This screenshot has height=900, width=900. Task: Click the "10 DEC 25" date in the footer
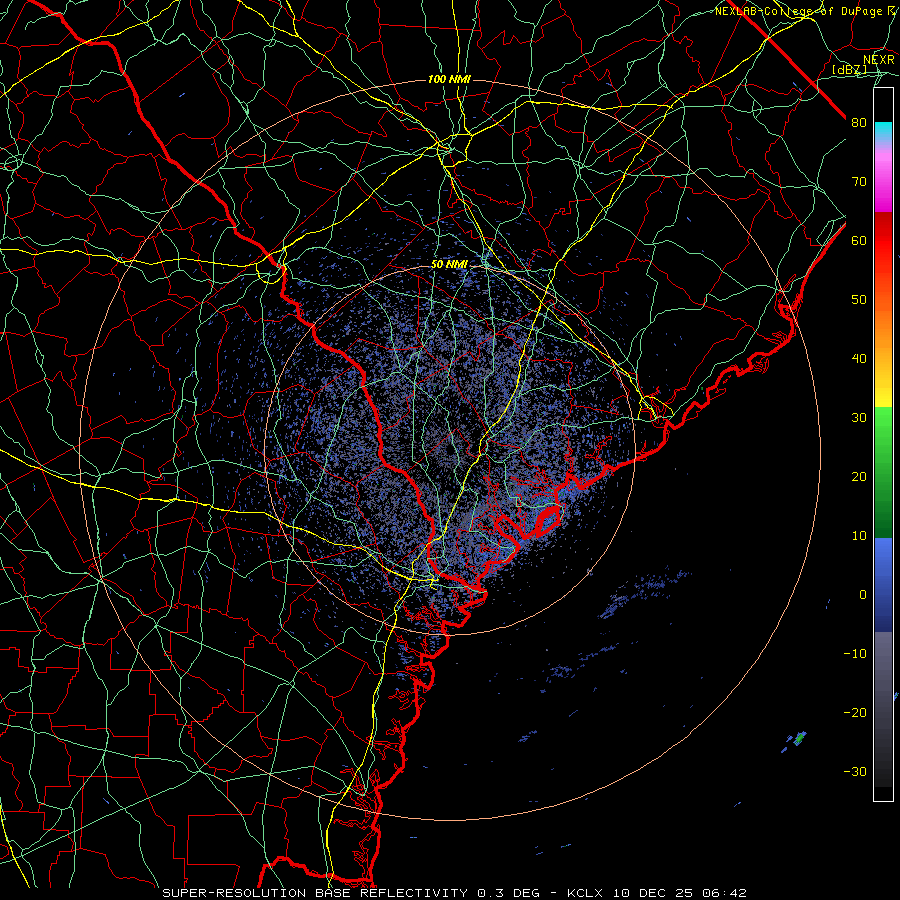(x=653, y=893)
